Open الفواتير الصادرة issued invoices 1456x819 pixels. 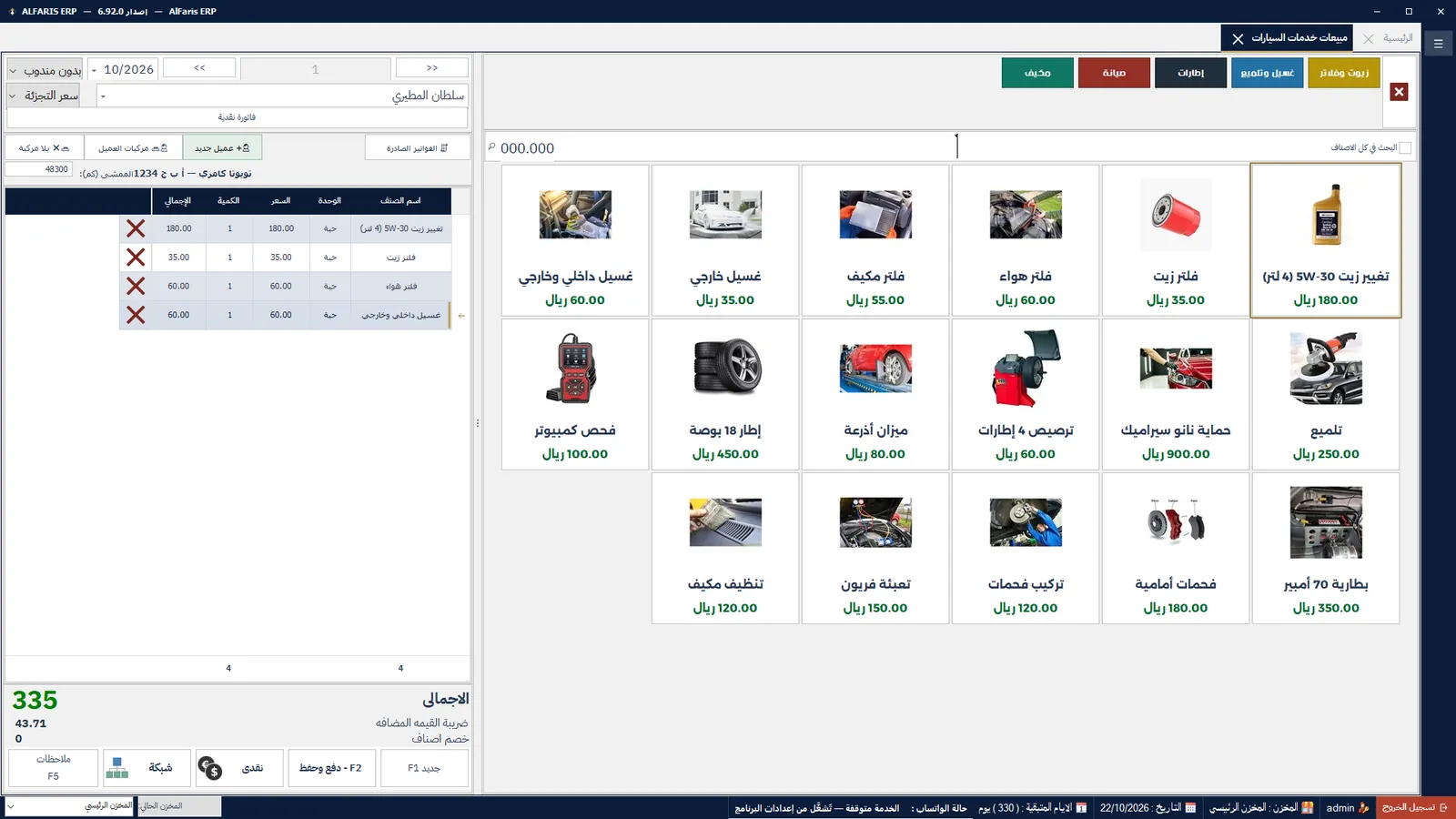pos(418,147)
